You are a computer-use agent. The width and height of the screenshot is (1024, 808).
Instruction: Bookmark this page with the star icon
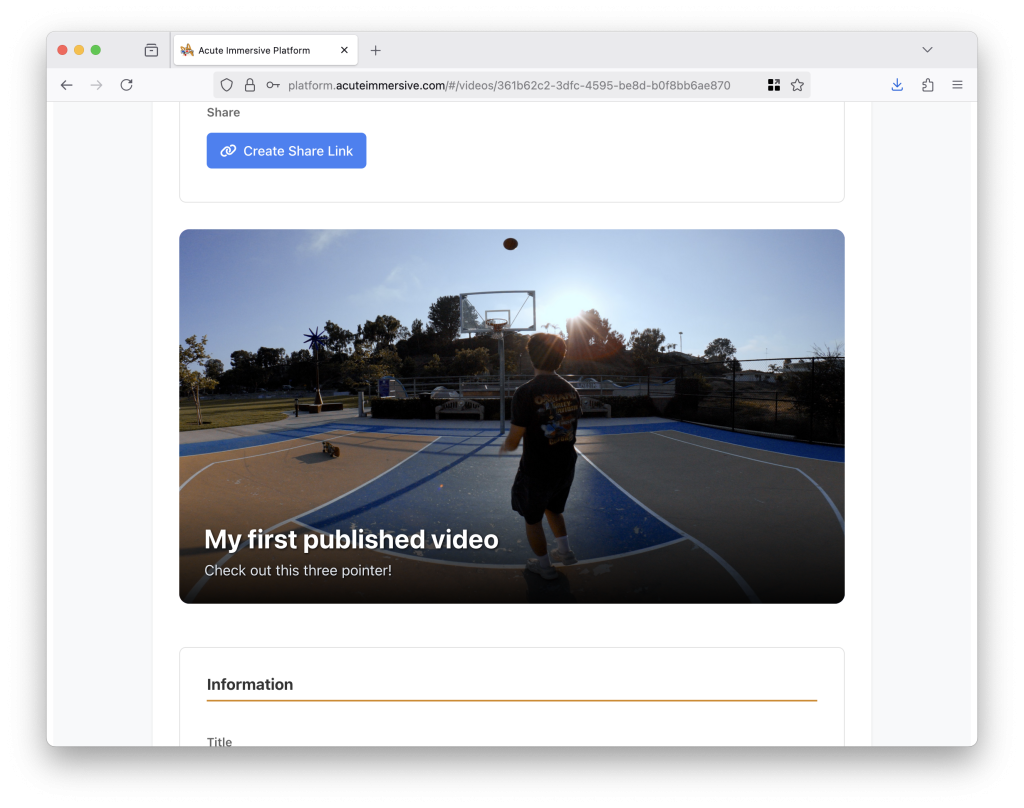point(797,85)
